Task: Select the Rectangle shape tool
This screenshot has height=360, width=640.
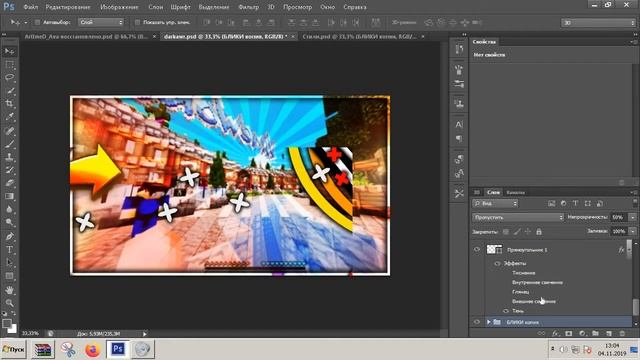Action: (9, 276)
